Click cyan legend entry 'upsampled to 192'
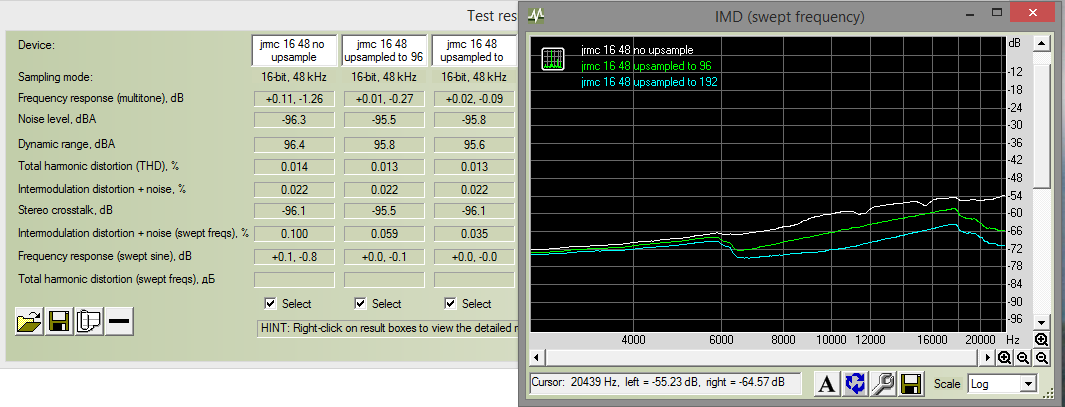The image size is (1065, 407). tap(649, 82)
